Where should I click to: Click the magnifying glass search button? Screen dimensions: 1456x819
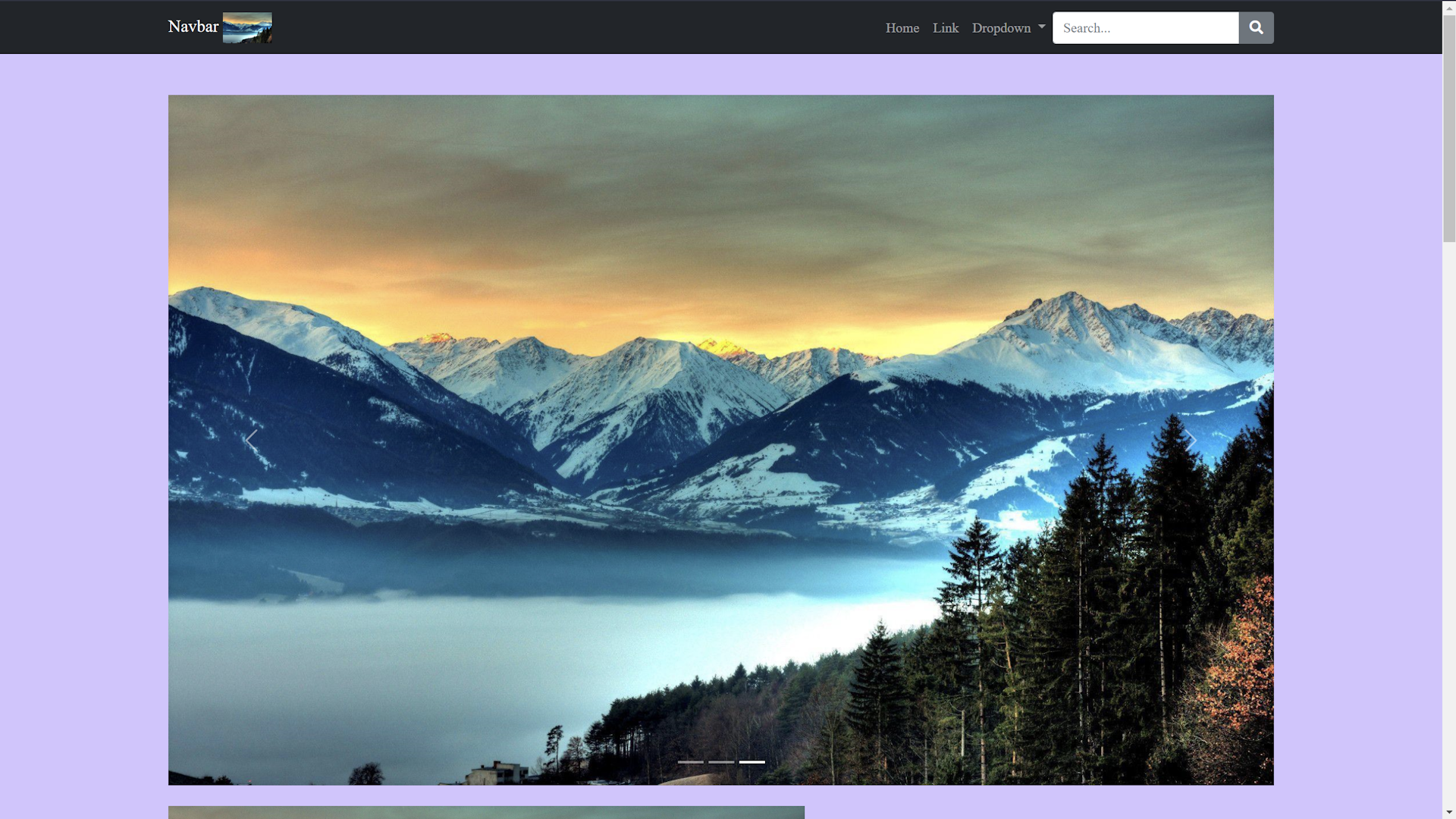(1256, 28)
